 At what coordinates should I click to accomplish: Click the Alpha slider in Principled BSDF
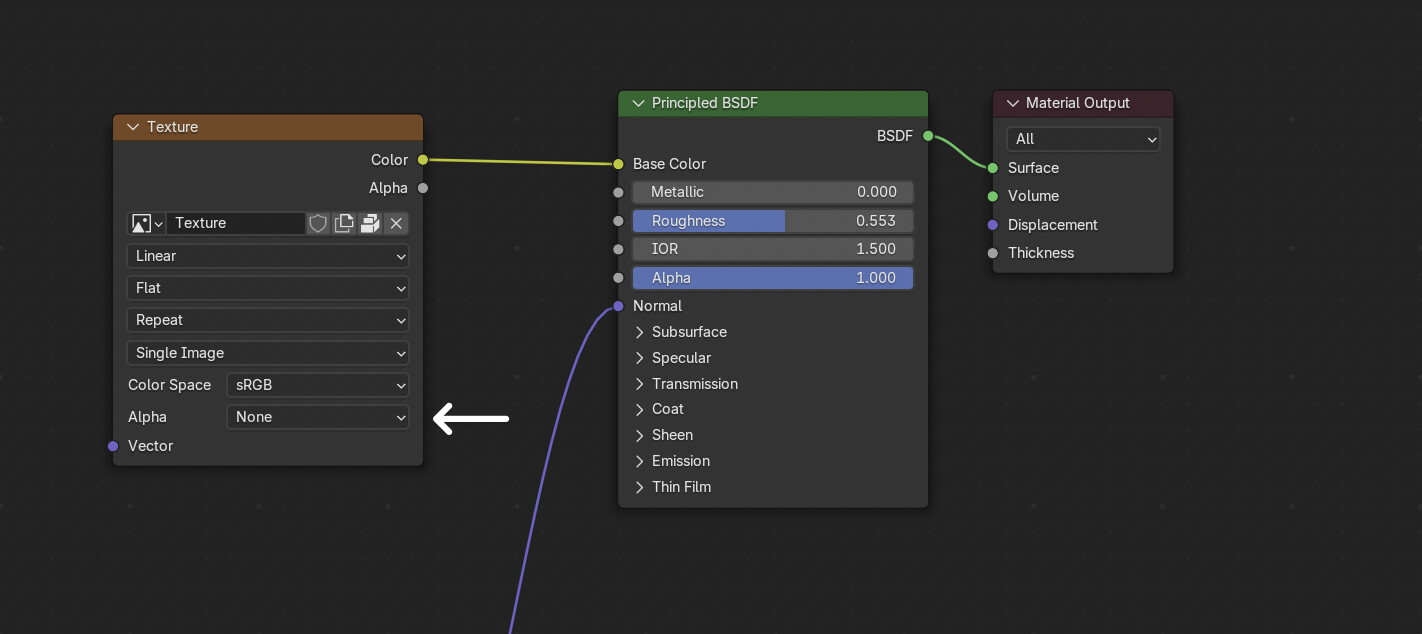tap(773, 278)
